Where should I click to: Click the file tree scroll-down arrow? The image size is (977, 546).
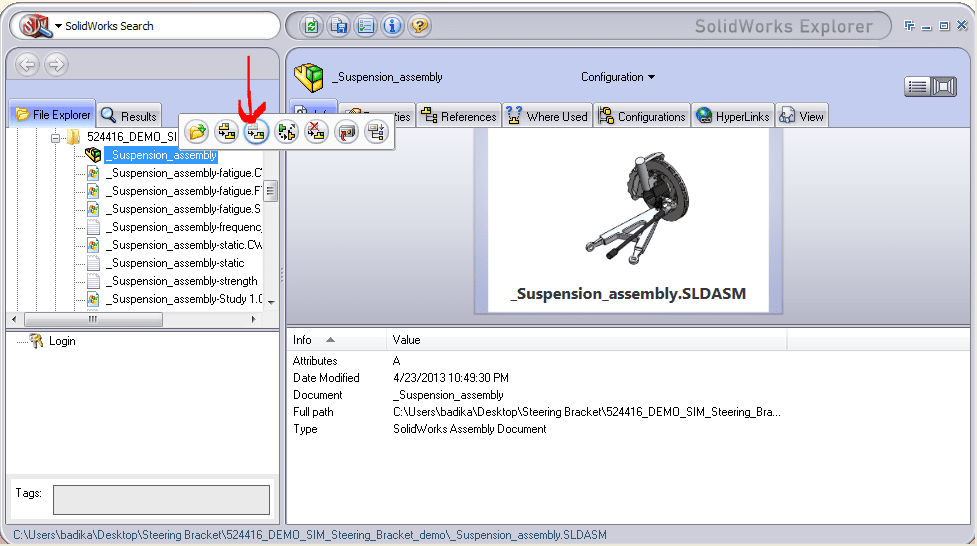[271, 302]
